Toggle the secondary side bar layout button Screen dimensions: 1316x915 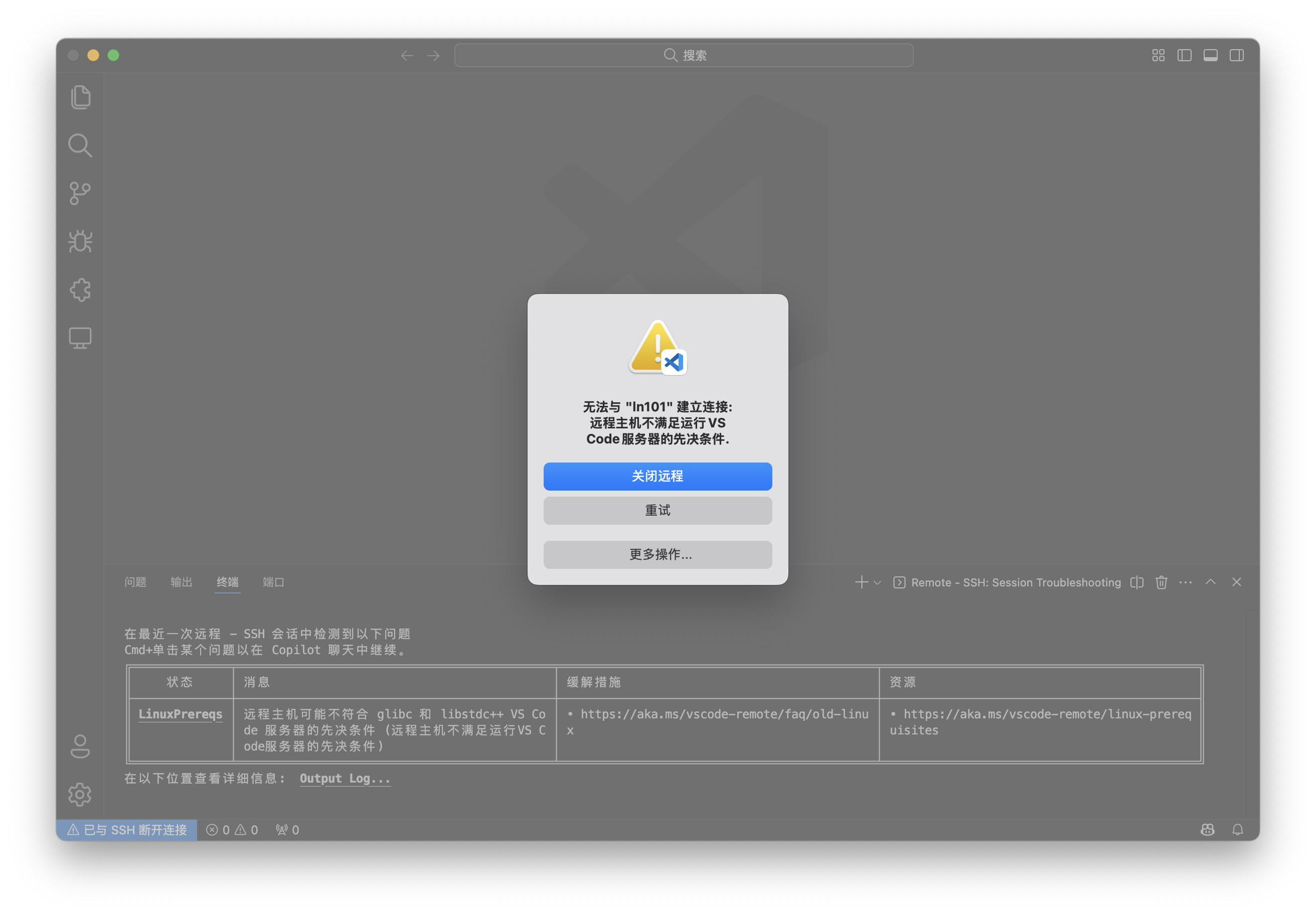[x=1236, y=55]
